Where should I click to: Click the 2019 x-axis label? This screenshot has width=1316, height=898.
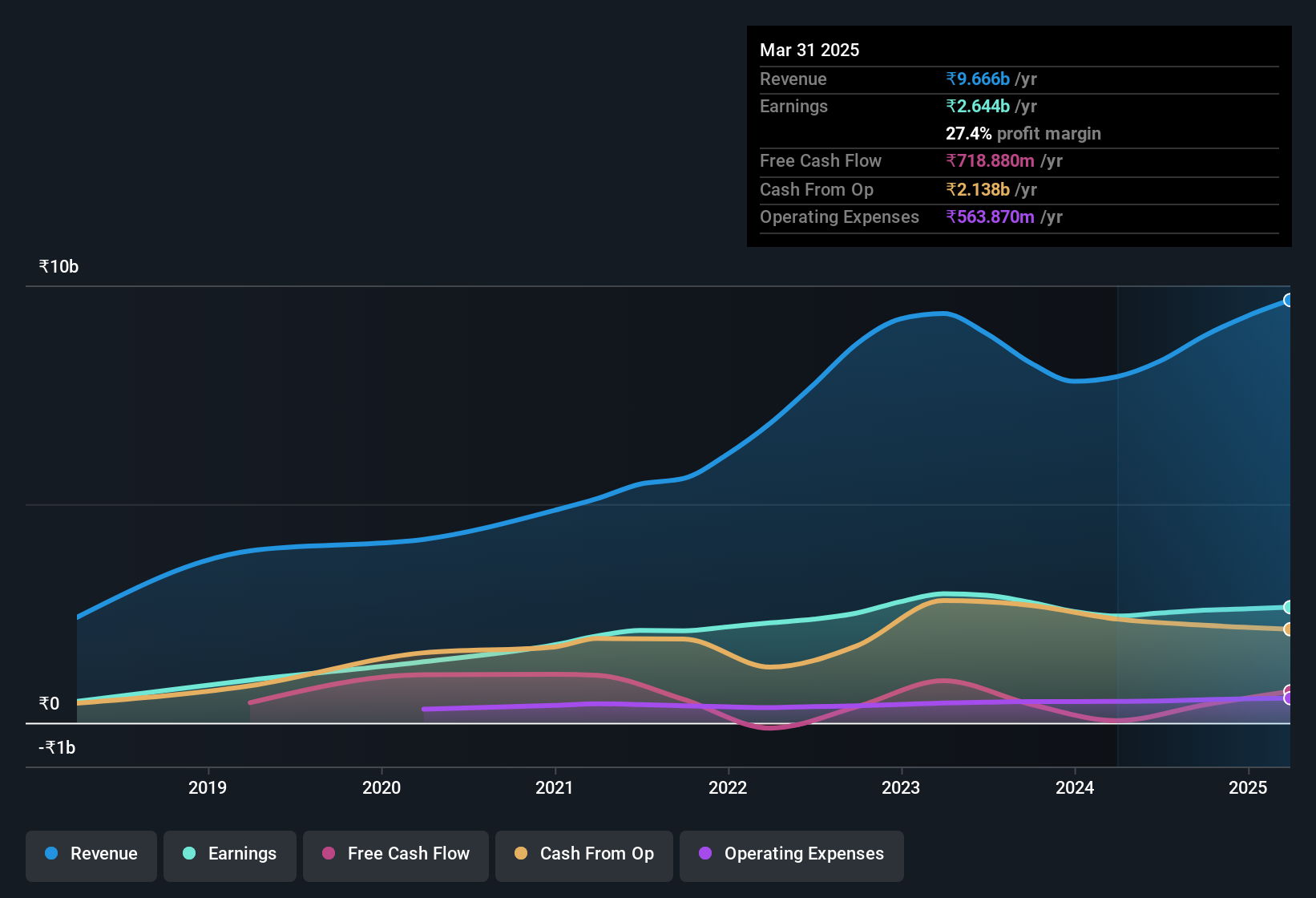point(208,787)
